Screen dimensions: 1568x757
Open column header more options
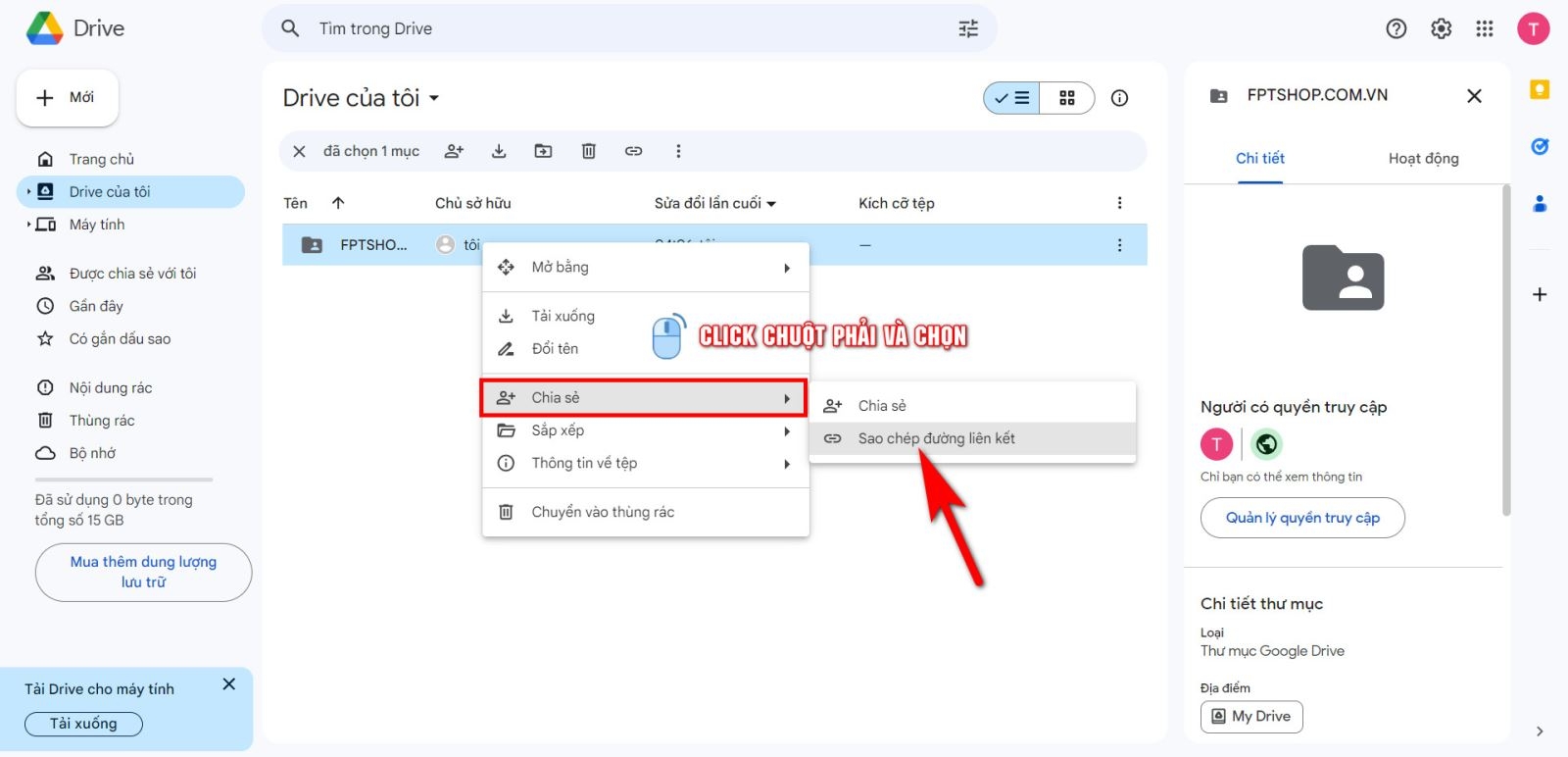point(1119,203)
